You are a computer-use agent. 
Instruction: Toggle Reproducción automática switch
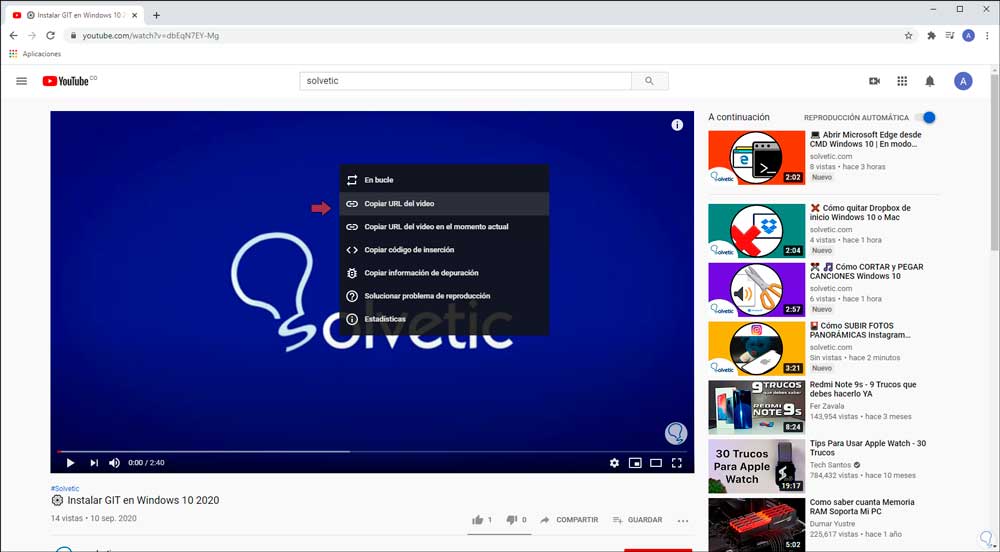(x=925, y=117)
